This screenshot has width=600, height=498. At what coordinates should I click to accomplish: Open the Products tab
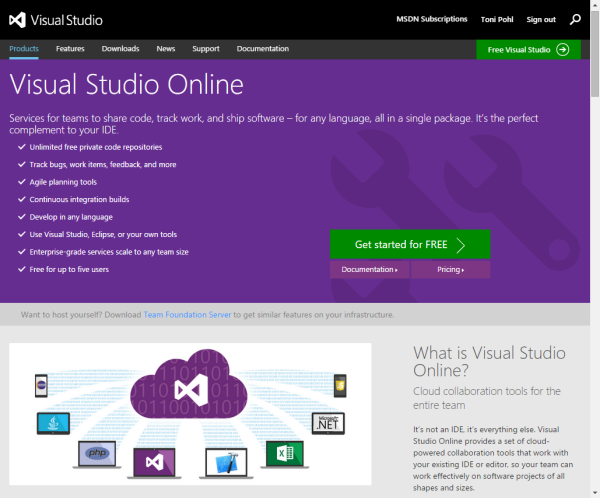[x=24, y=48]
